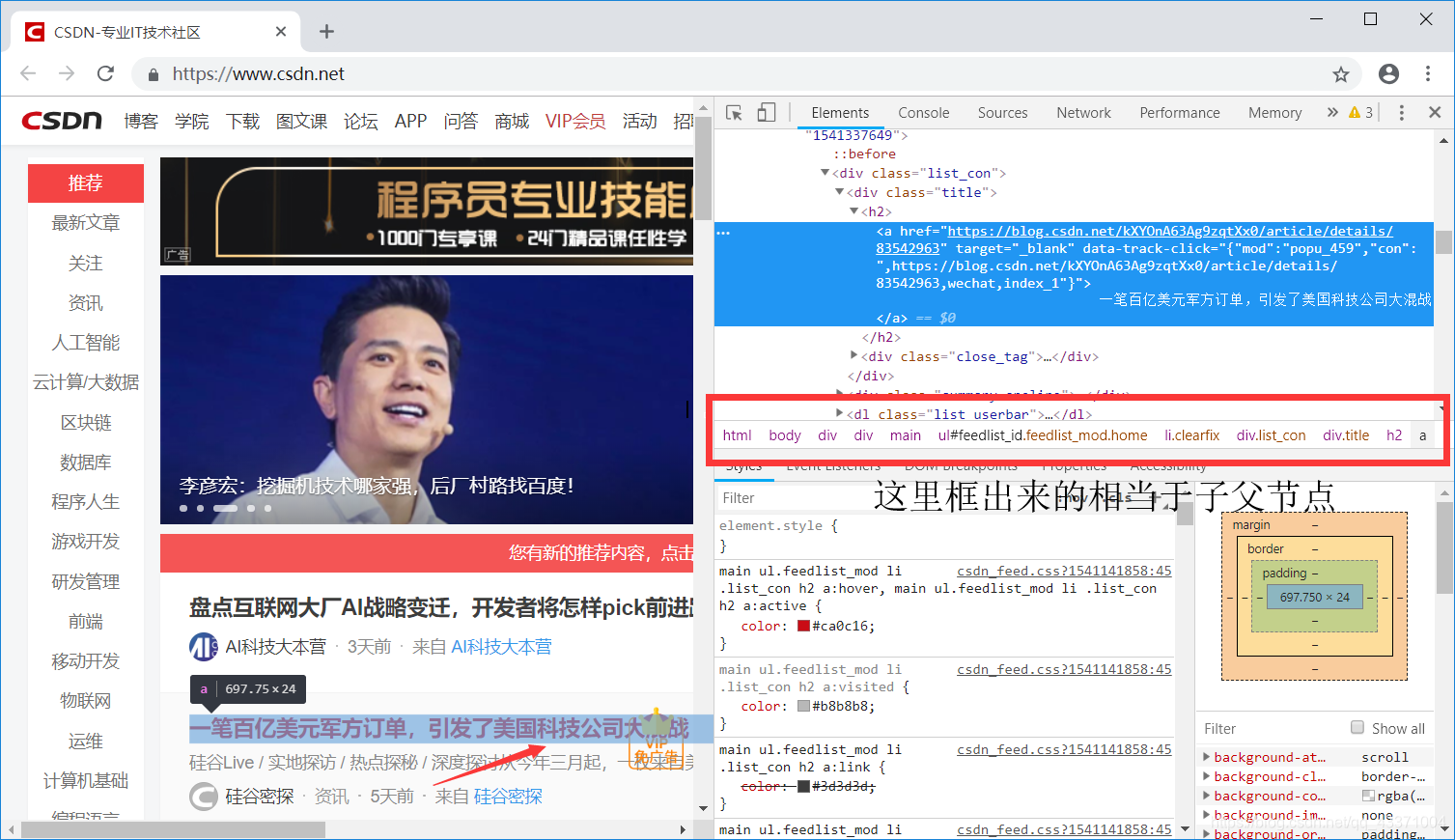Select li.clearfix in the DOM breadcrumb
1455x840 pixels.
click(x=1192, y=435)
